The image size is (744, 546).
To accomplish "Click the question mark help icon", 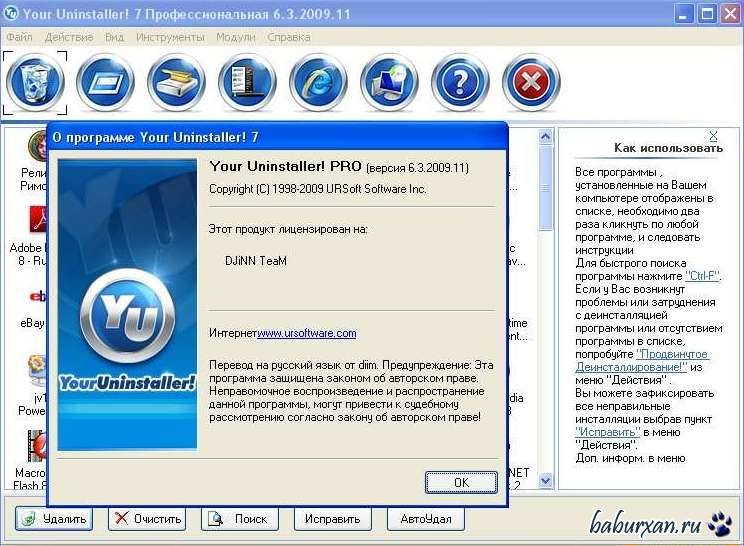I will pyautogui.click(x=460, y=83).
